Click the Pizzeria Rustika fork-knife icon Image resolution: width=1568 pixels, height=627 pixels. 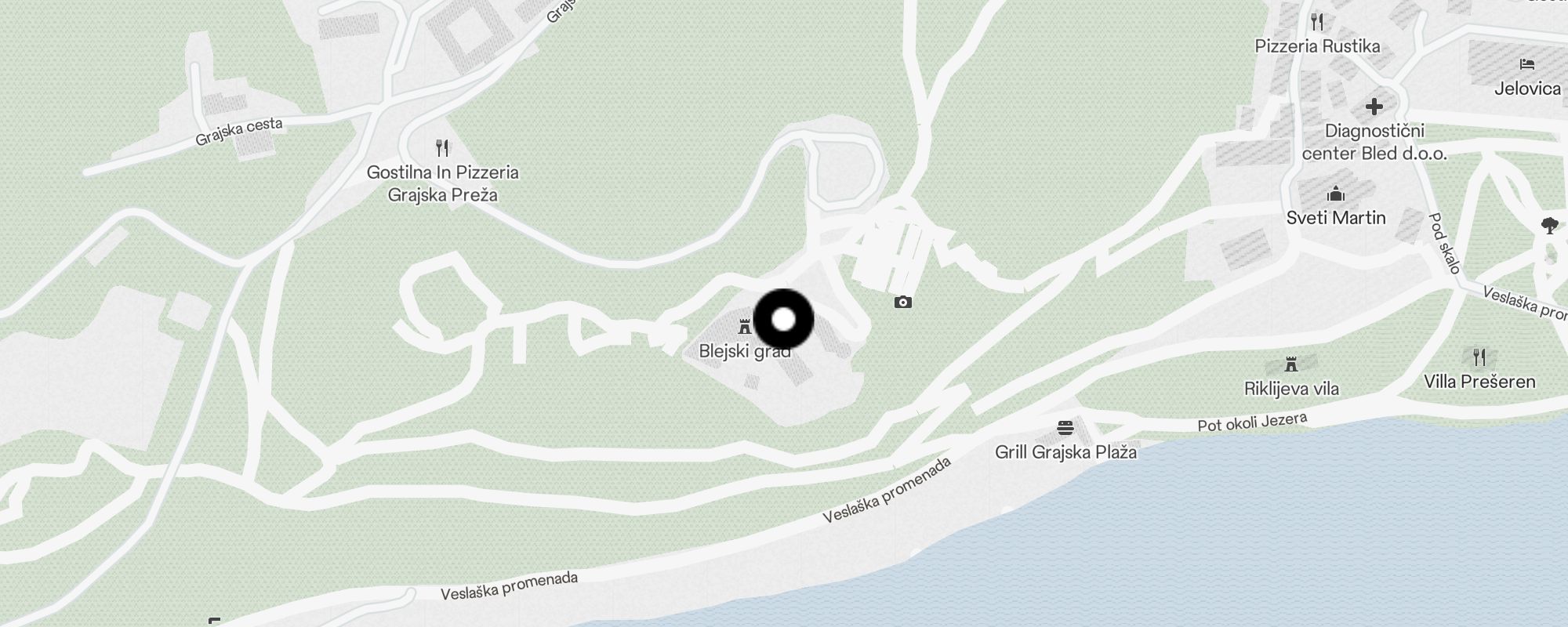(x=1317, y=21)
